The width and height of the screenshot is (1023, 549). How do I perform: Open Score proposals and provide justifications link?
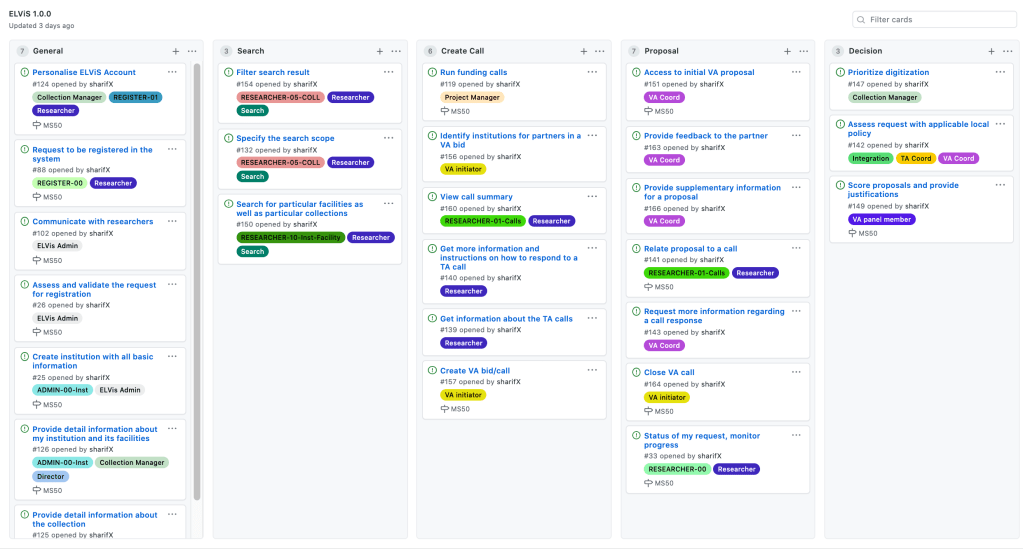(x=903, y=185)
